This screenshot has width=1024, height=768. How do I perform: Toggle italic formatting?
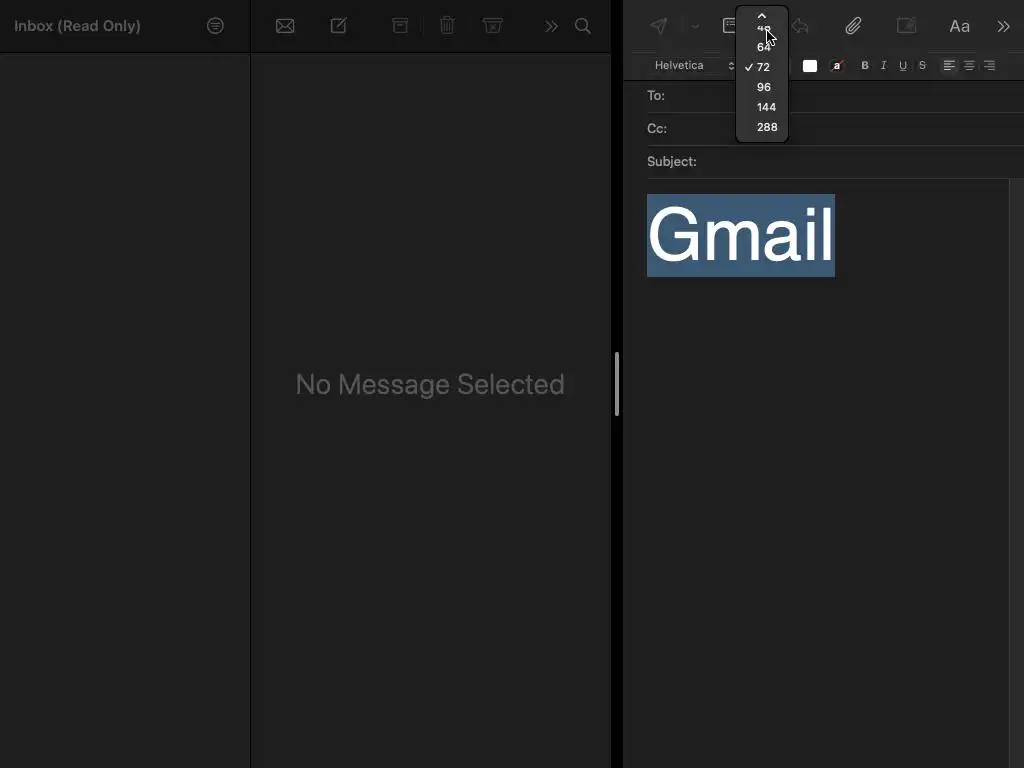coord(884,65)
